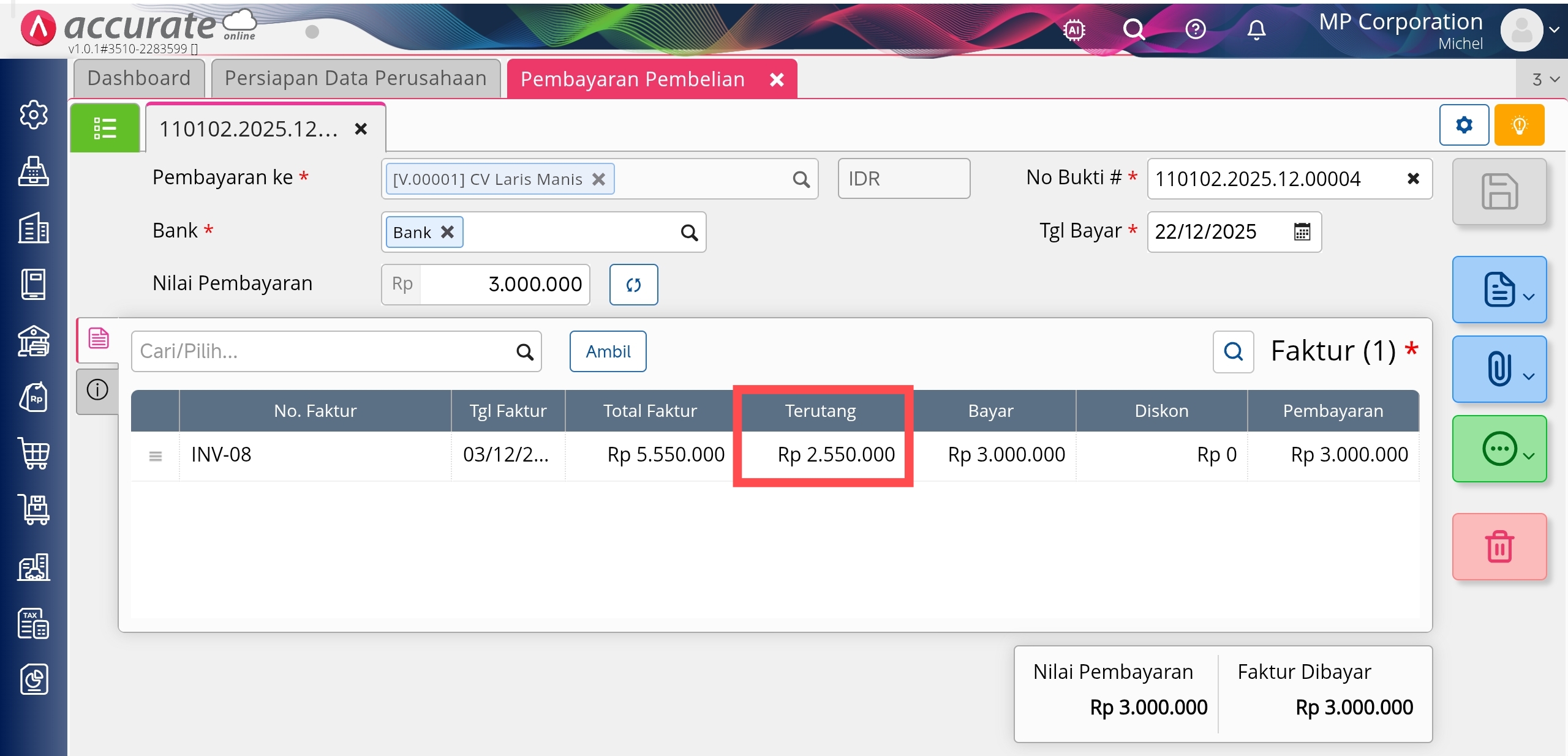Image resolution: width=1568 pixels, height=756 pixels.
Task: Click the Ambil button
Action: coord(608,351)
